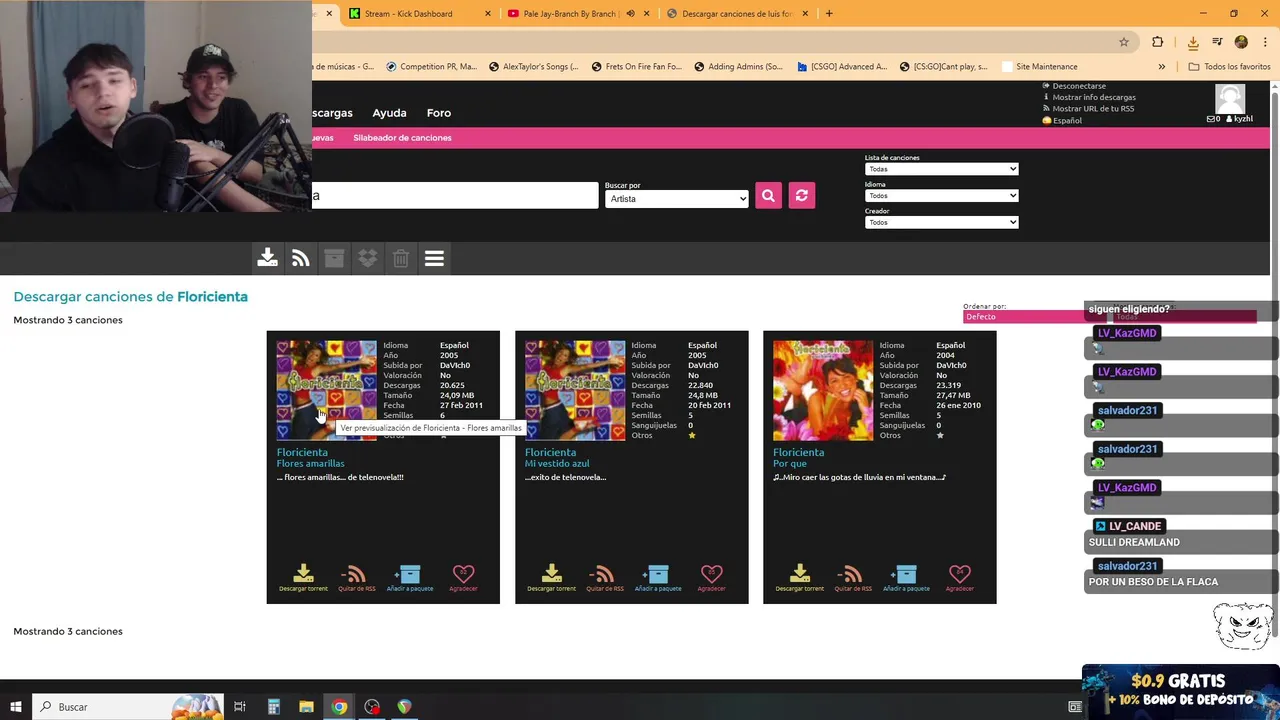
Task: Open the kyzhl user profile link
Action: (x=1239, y=119)
